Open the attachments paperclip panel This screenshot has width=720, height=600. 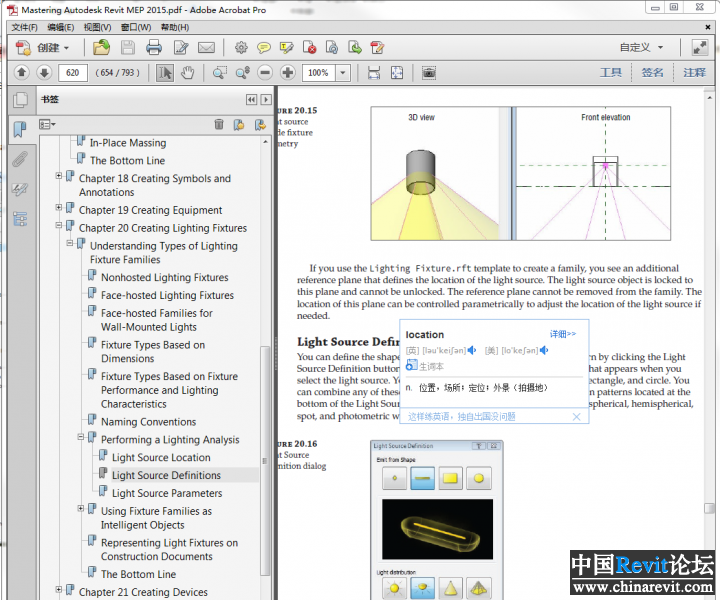(x=20, y=159)
